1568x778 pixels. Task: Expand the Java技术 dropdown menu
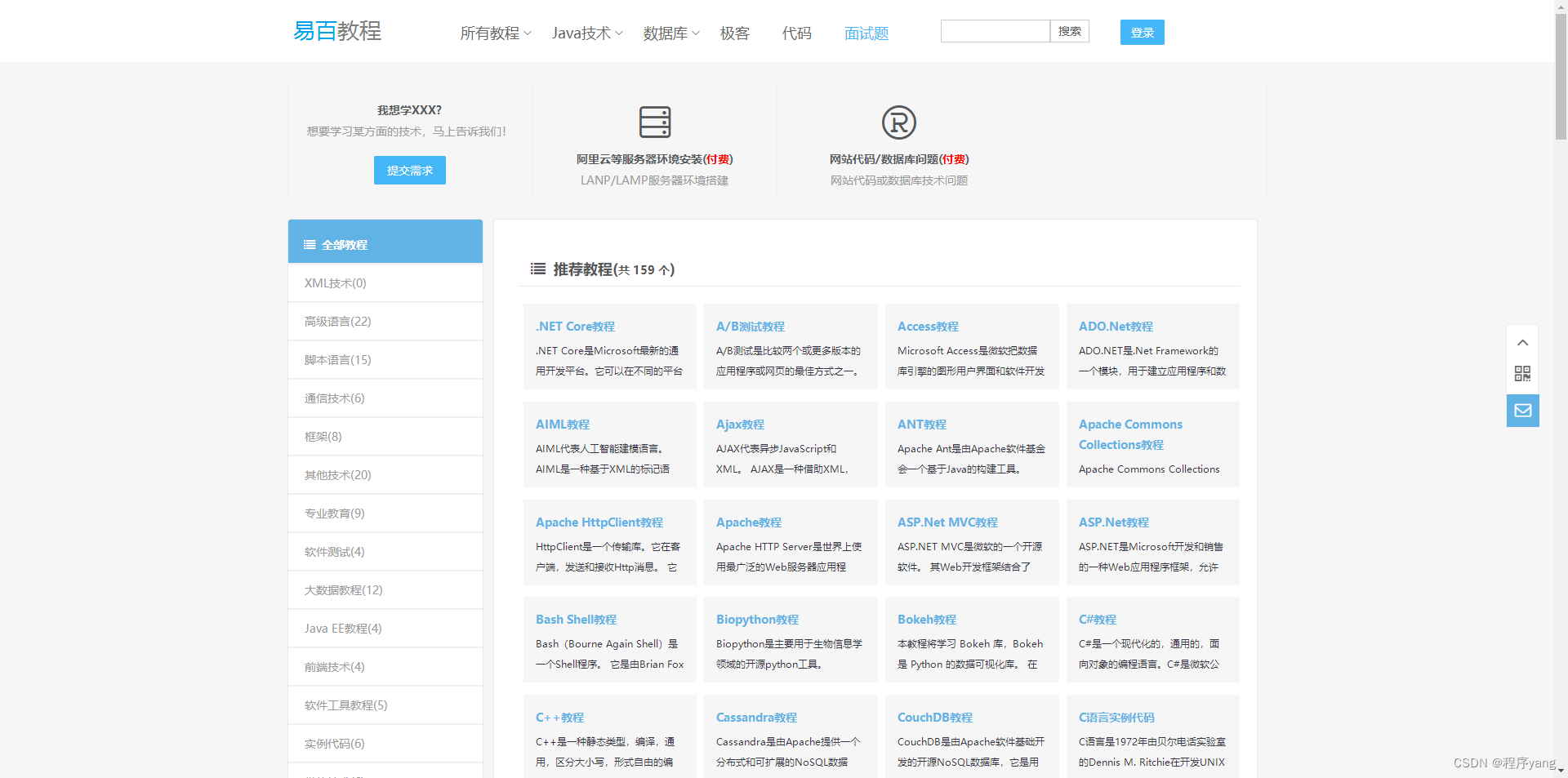pos(587,33)
